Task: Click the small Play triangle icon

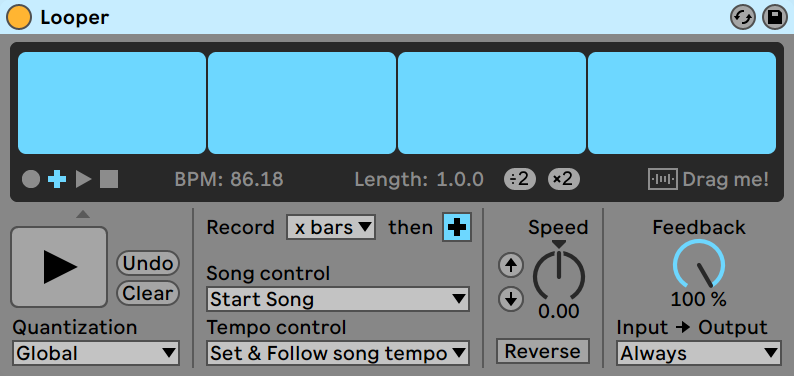Action: tap(84, 179)
